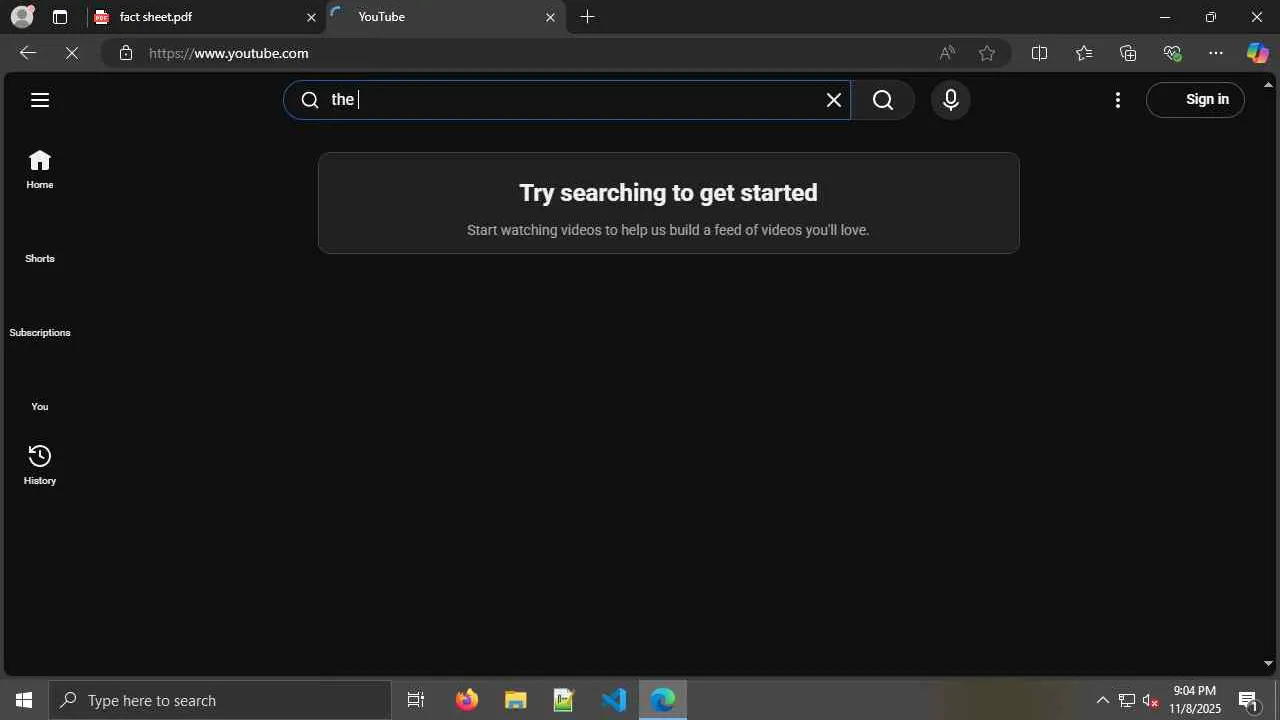Go to YouTube Home in sidebar
The width and height of the screenshot is (1280, 720).
[x=40, y=169]
